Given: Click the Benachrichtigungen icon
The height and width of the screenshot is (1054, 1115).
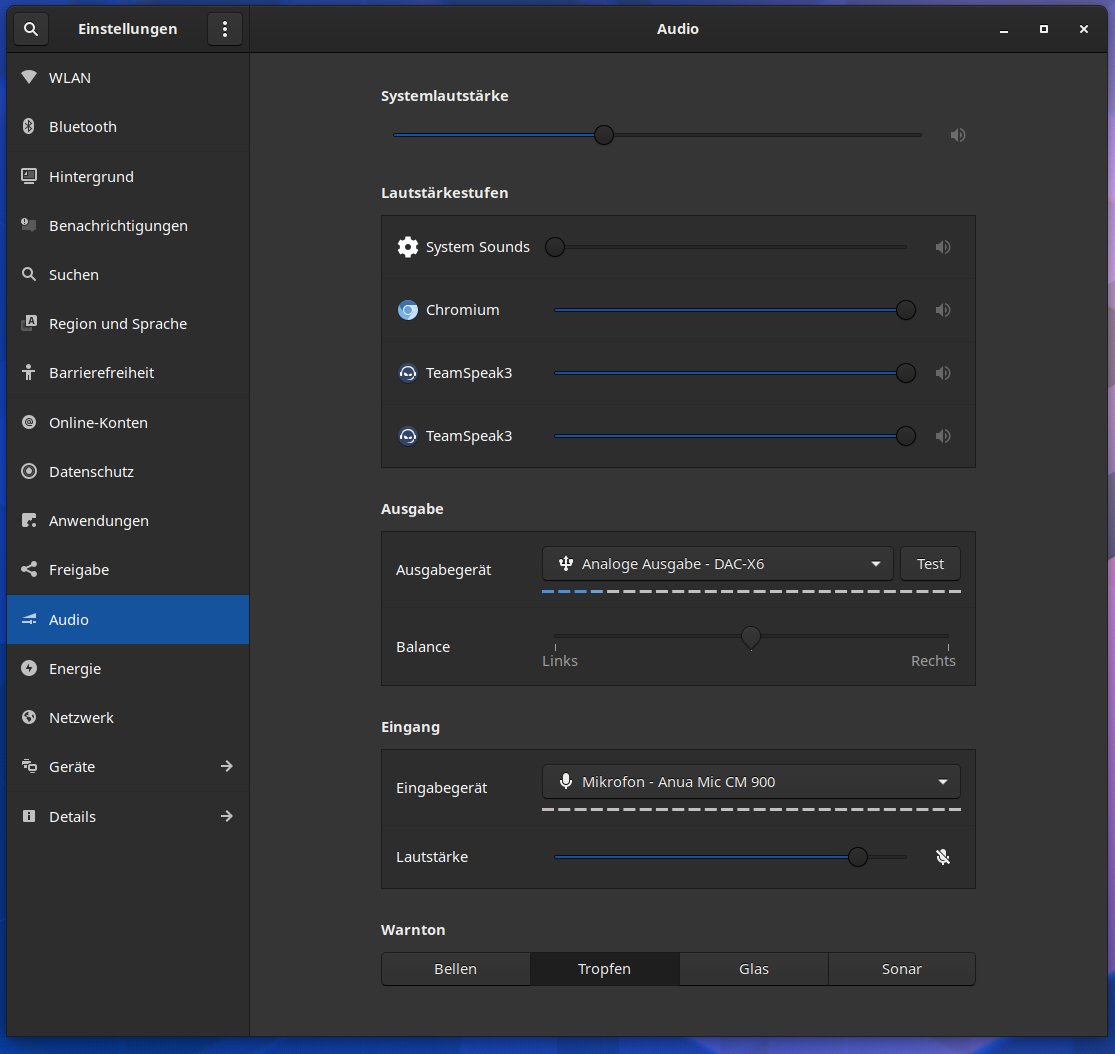Looking at the screenshot, I should click(28, 225).
